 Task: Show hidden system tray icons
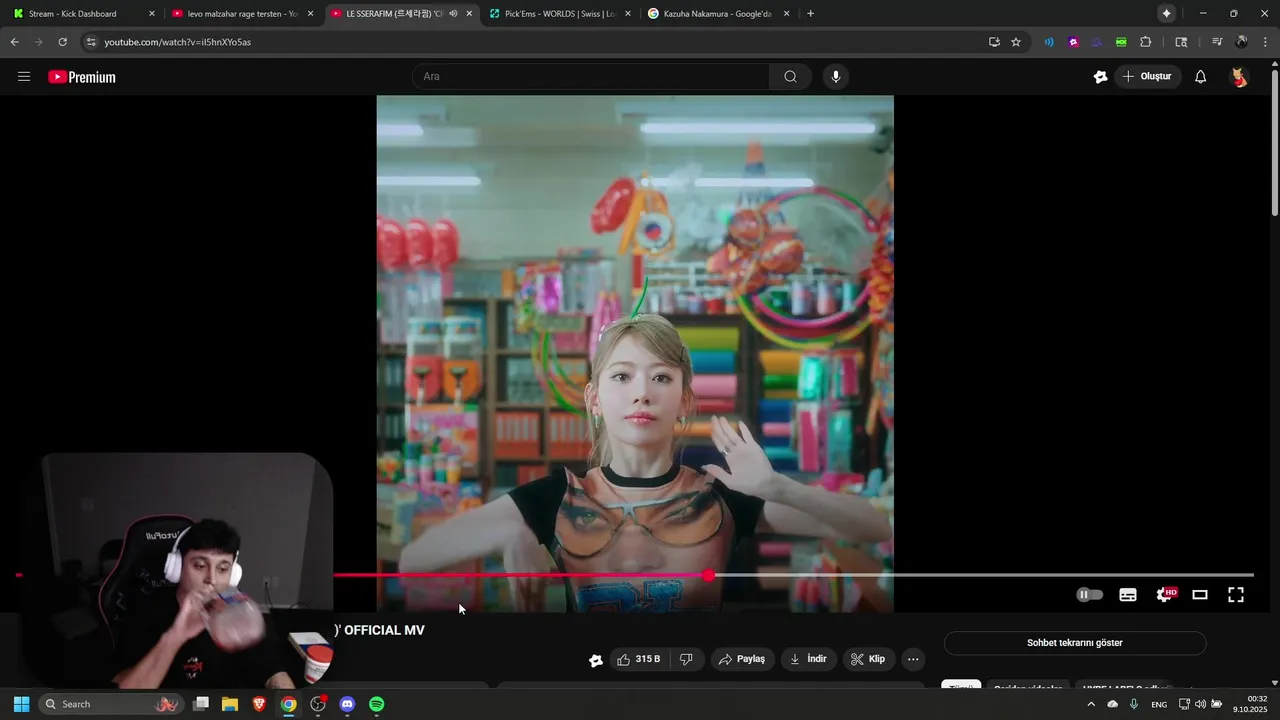[x=1091, y=704]
